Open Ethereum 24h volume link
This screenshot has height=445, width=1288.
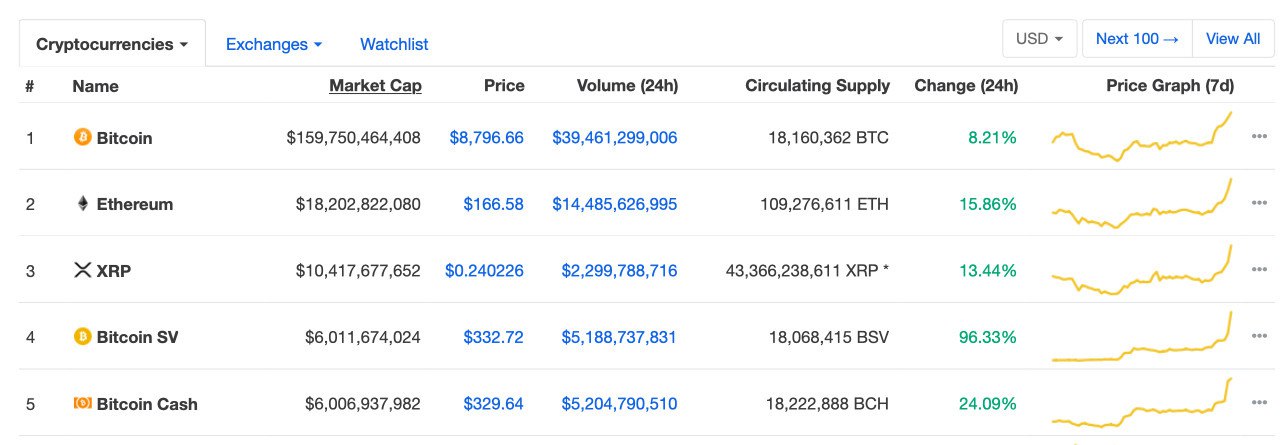pos(615,204)
